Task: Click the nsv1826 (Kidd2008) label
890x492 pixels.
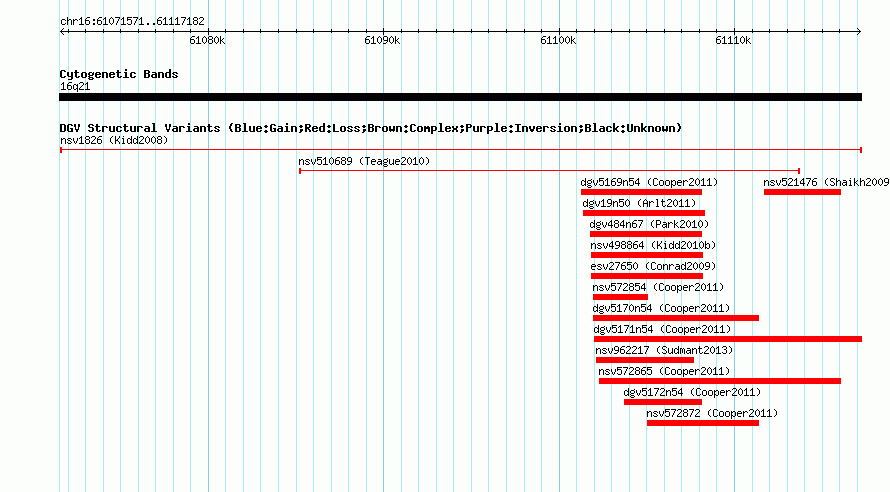Action: 114,141
